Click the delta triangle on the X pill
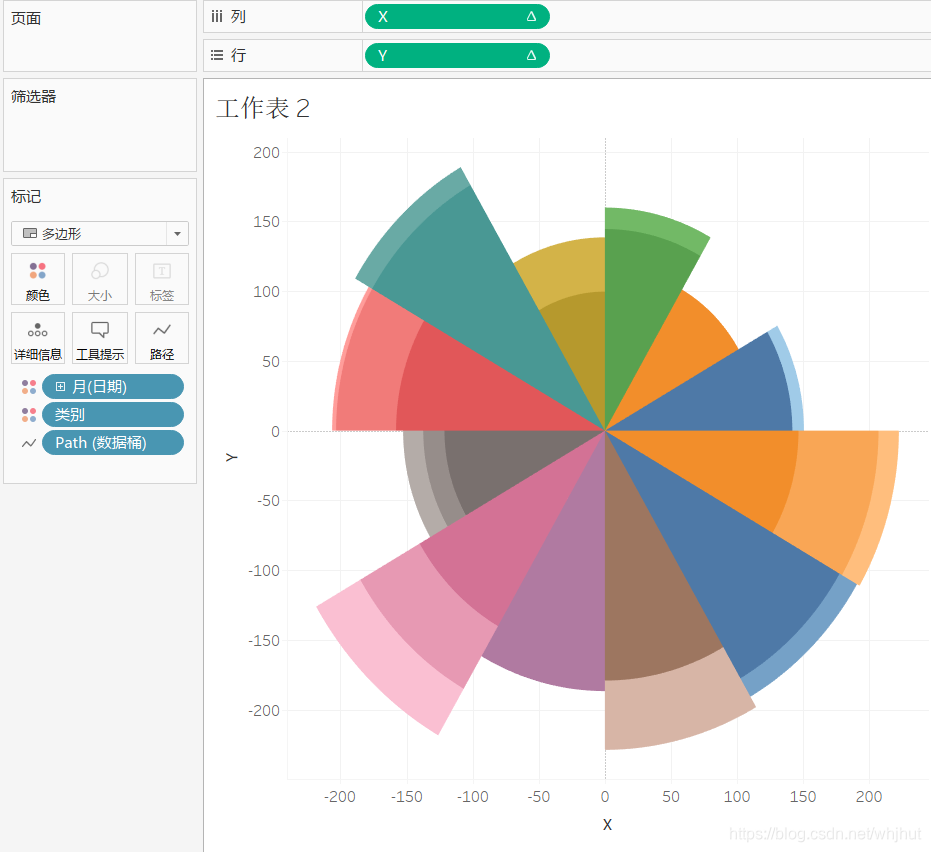 tap(531, 17)
